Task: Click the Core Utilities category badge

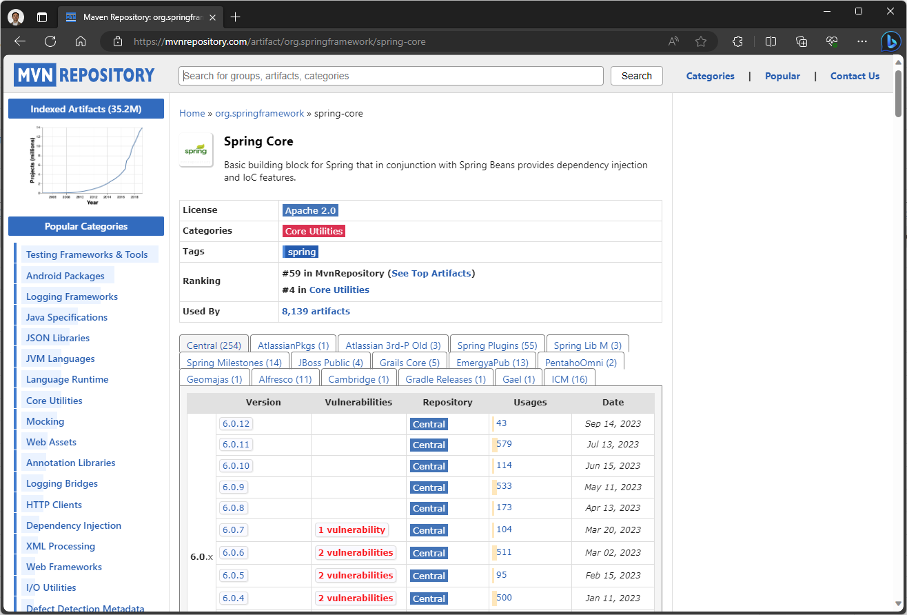Action: pos(314,231)
